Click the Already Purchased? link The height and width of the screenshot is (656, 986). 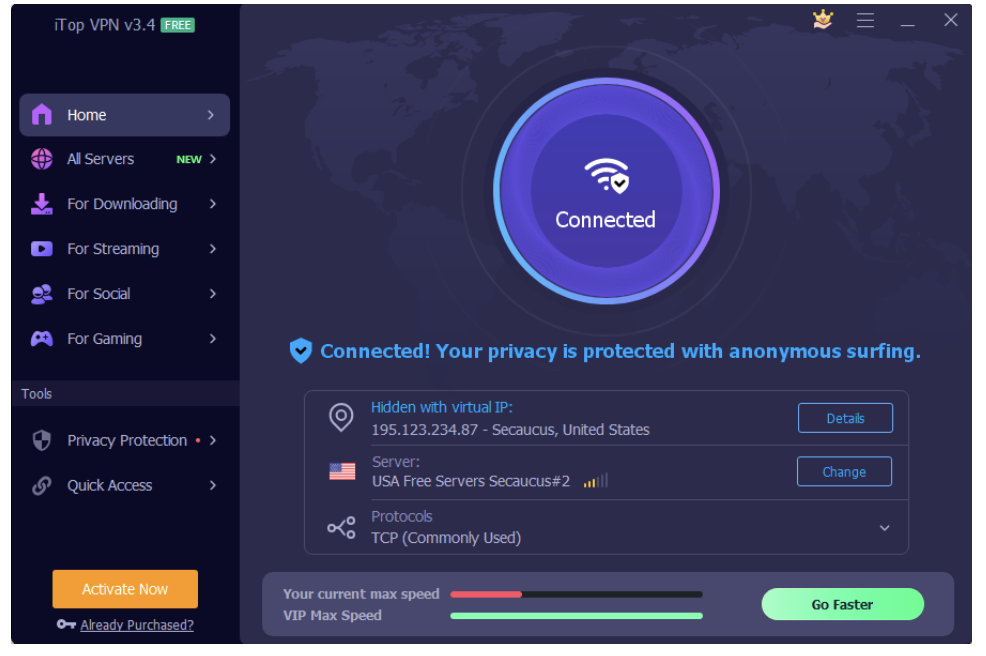[x=136, y=625]
